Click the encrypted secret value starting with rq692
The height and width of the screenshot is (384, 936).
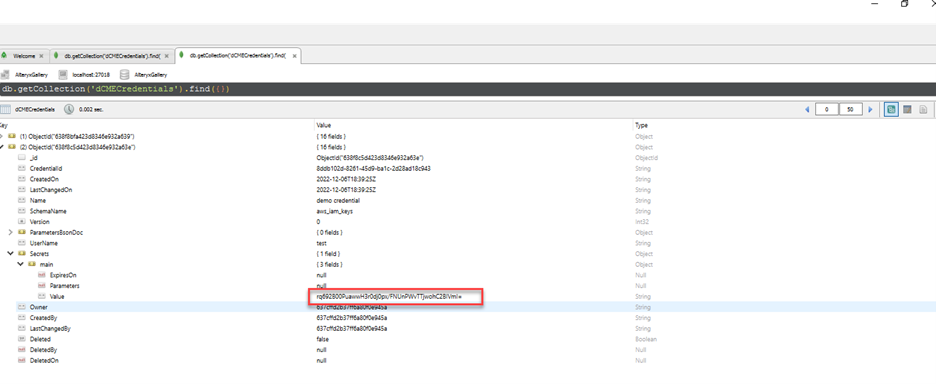389,296
